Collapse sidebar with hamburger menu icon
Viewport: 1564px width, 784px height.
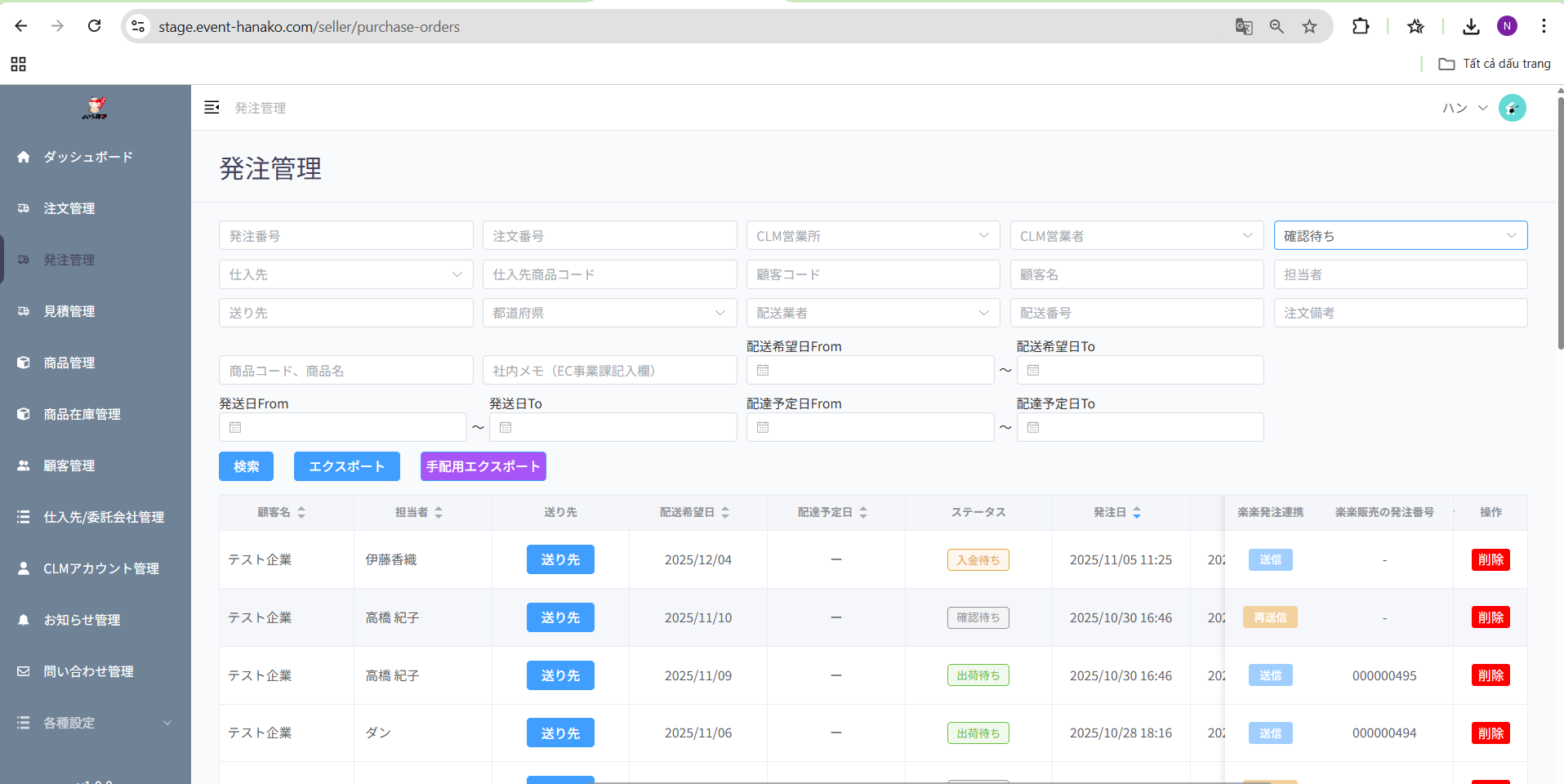pyautogui.click(x=212, y=108)
